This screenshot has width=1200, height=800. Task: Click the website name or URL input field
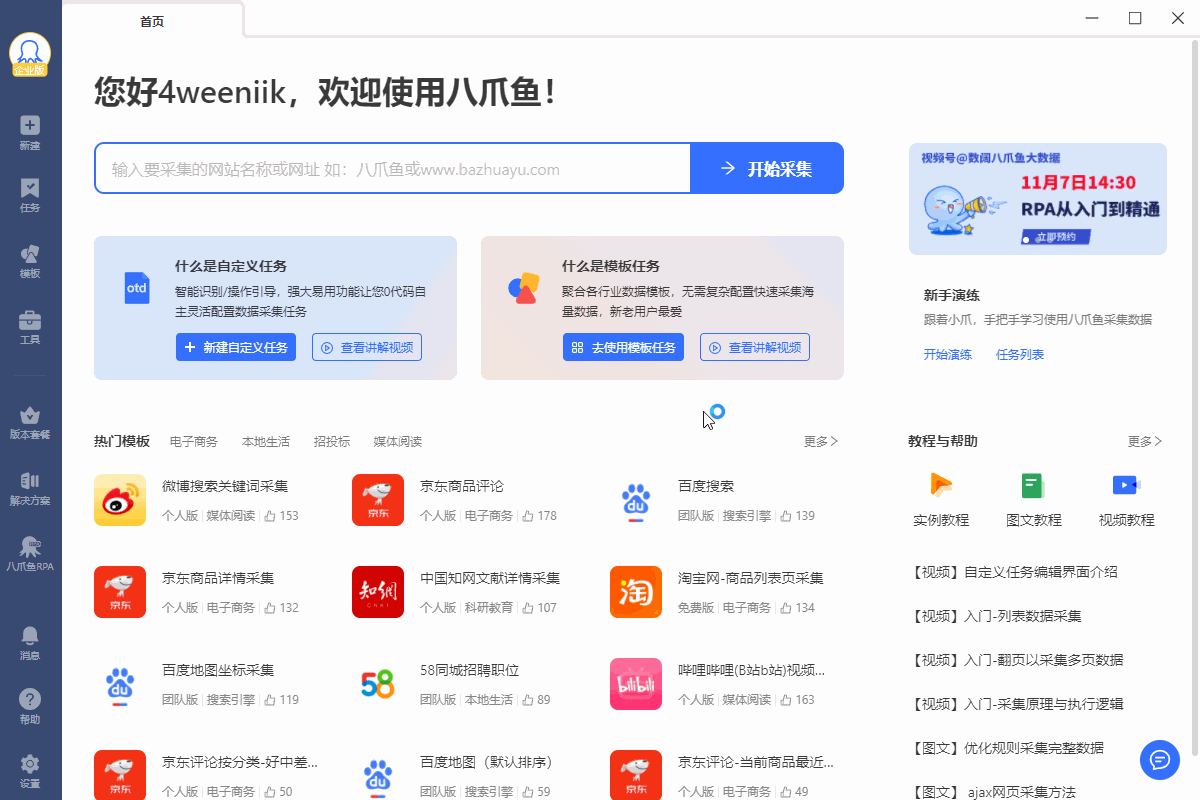[x=393, y=168]
